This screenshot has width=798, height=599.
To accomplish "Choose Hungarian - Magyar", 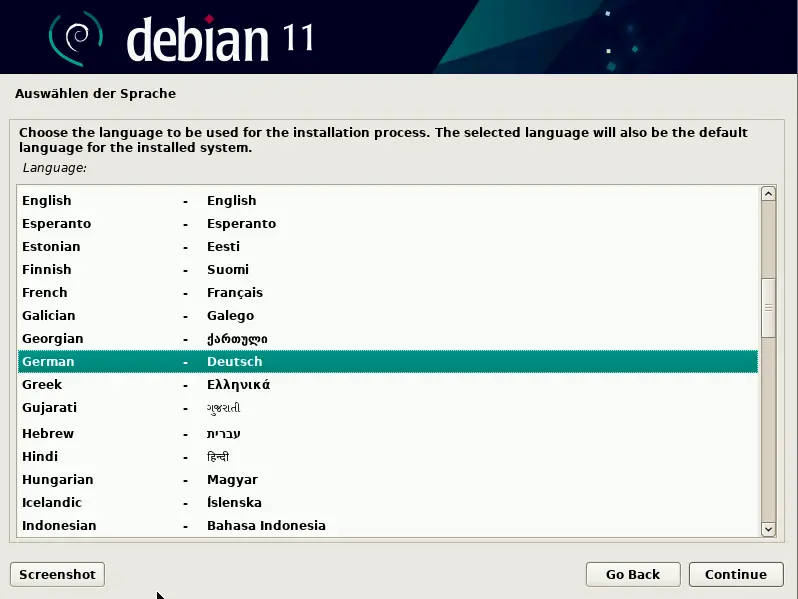I will (388, 479).
